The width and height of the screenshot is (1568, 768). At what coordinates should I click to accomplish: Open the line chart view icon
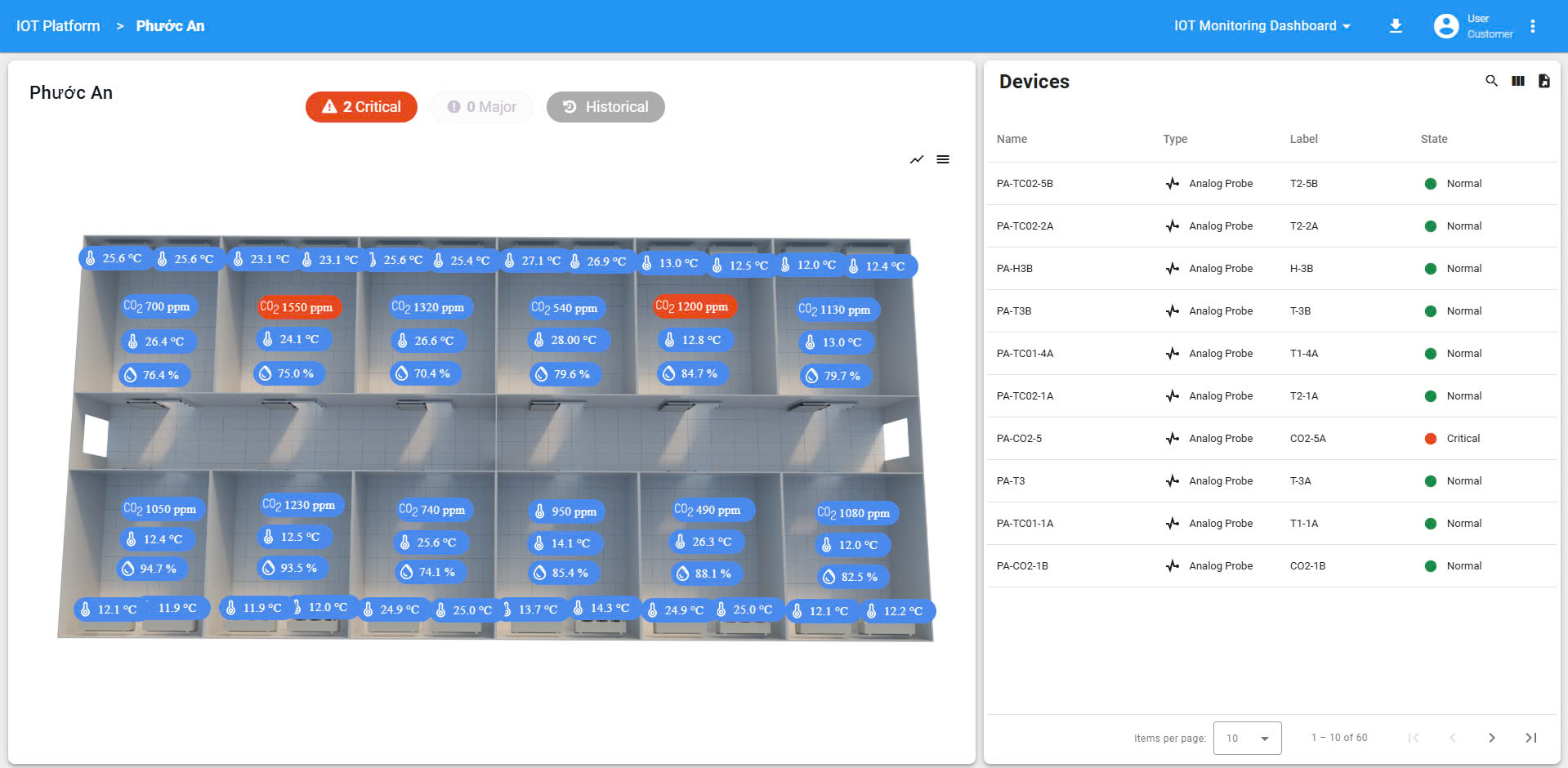pos(917,159)
